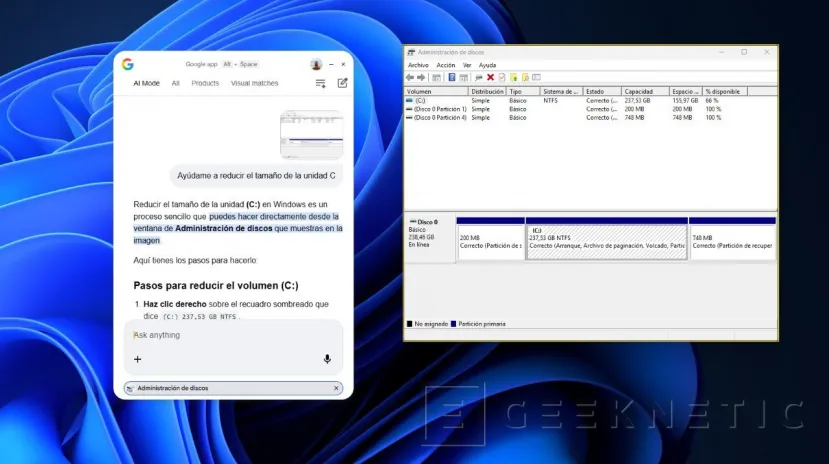This screenshot has width=829, height=464.
Task: Click the folder with green arrow toolbar icon
Action: [x=513, y=78]
